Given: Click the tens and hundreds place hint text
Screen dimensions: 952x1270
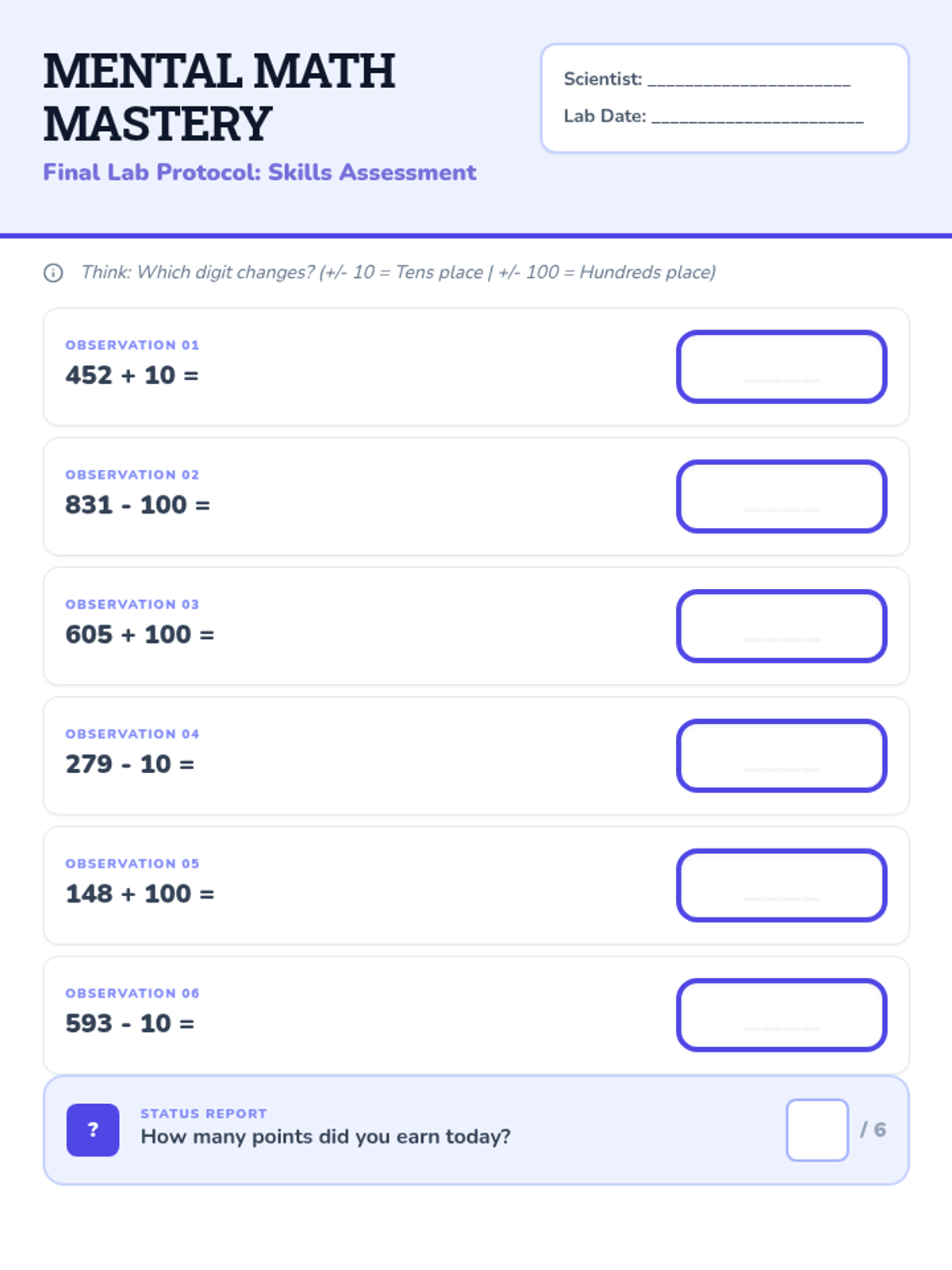Looking at the screenshot, I should (398, 272).
